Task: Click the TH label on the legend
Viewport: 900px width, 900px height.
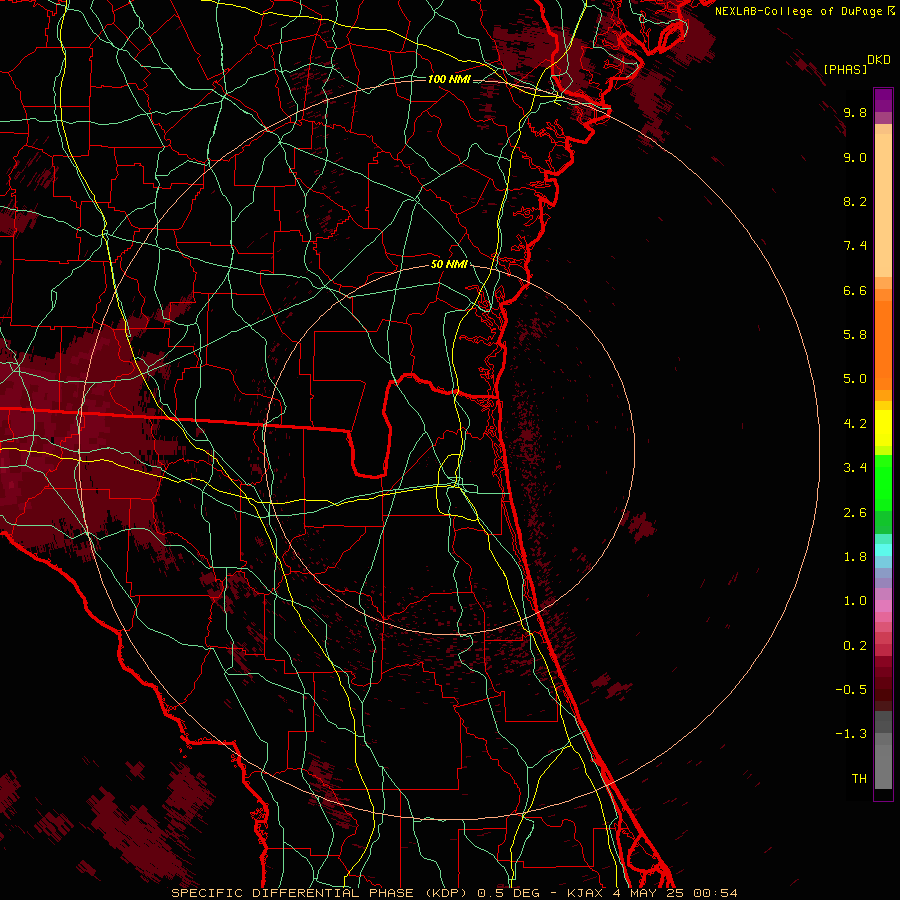Action: pos(859,779)
